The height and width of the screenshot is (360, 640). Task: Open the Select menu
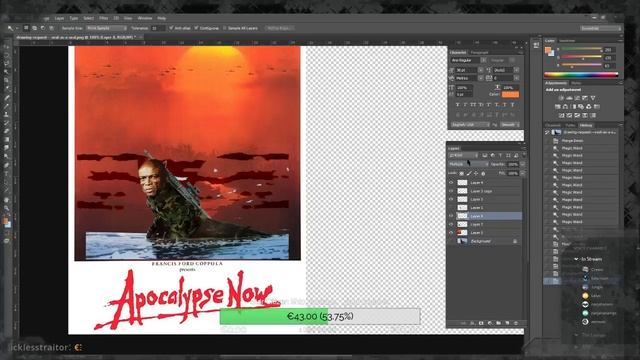(88, 18)
